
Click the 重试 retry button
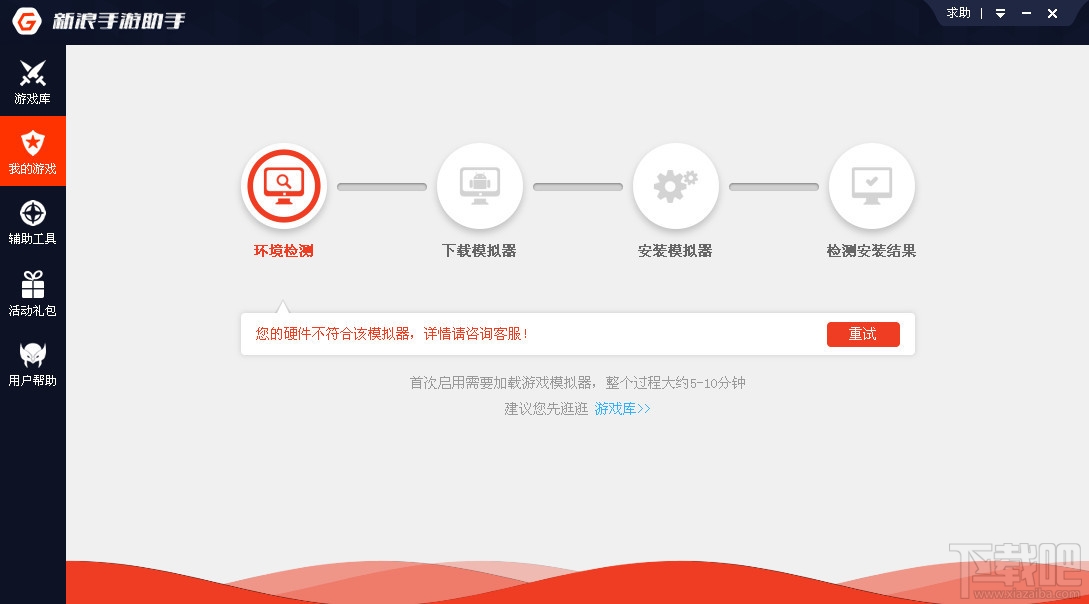click(863, 334)
